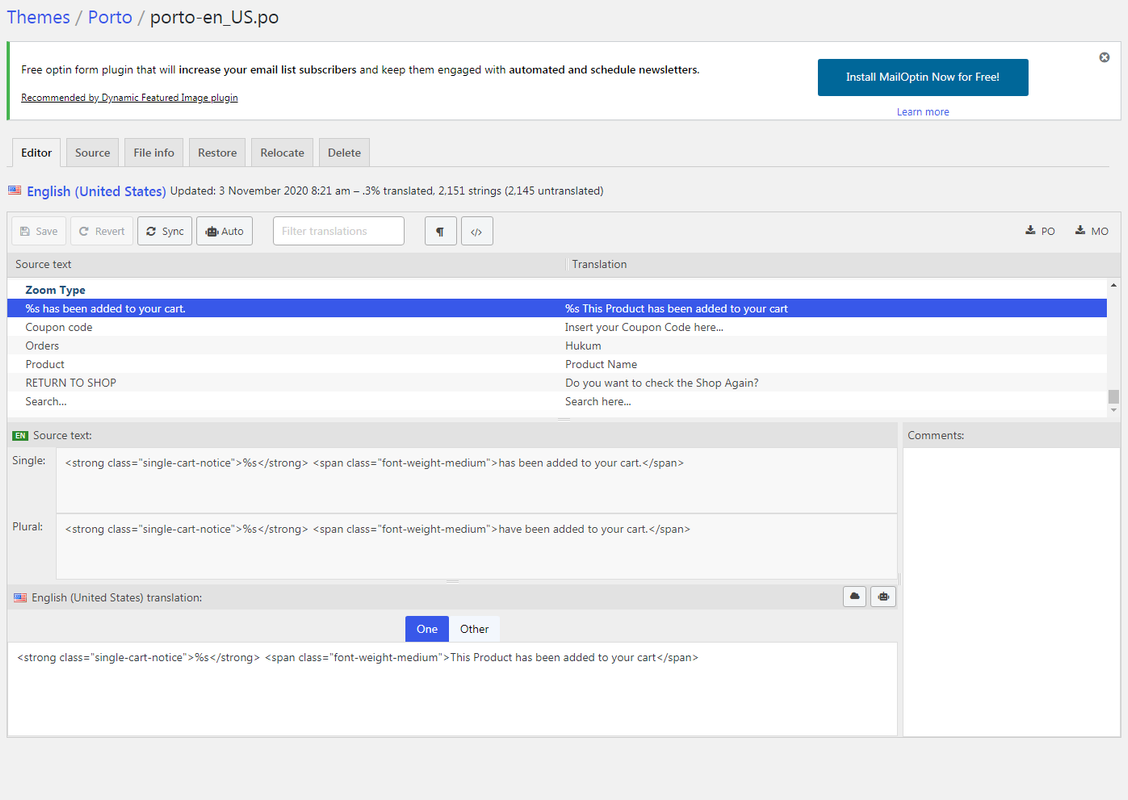
Task: Click the list scrollbar thumb
Action: click(1114, 397)
